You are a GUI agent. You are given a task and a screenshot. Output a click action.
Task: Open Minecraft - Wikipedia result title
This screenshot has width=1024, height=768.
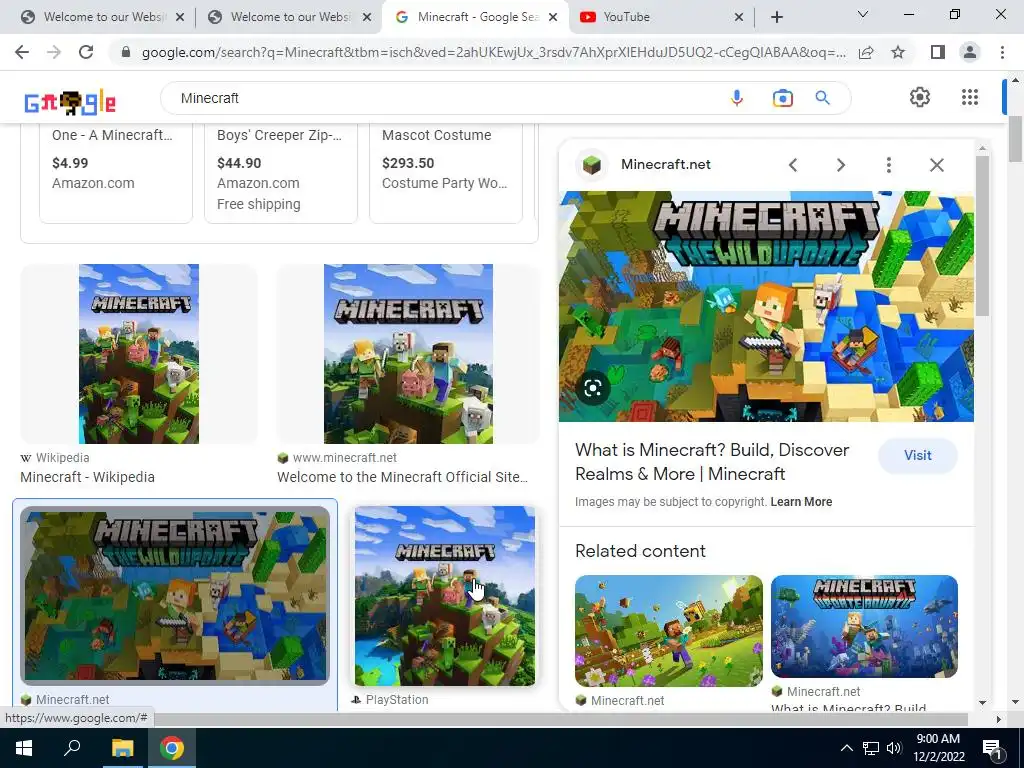(x=88, y=477)
